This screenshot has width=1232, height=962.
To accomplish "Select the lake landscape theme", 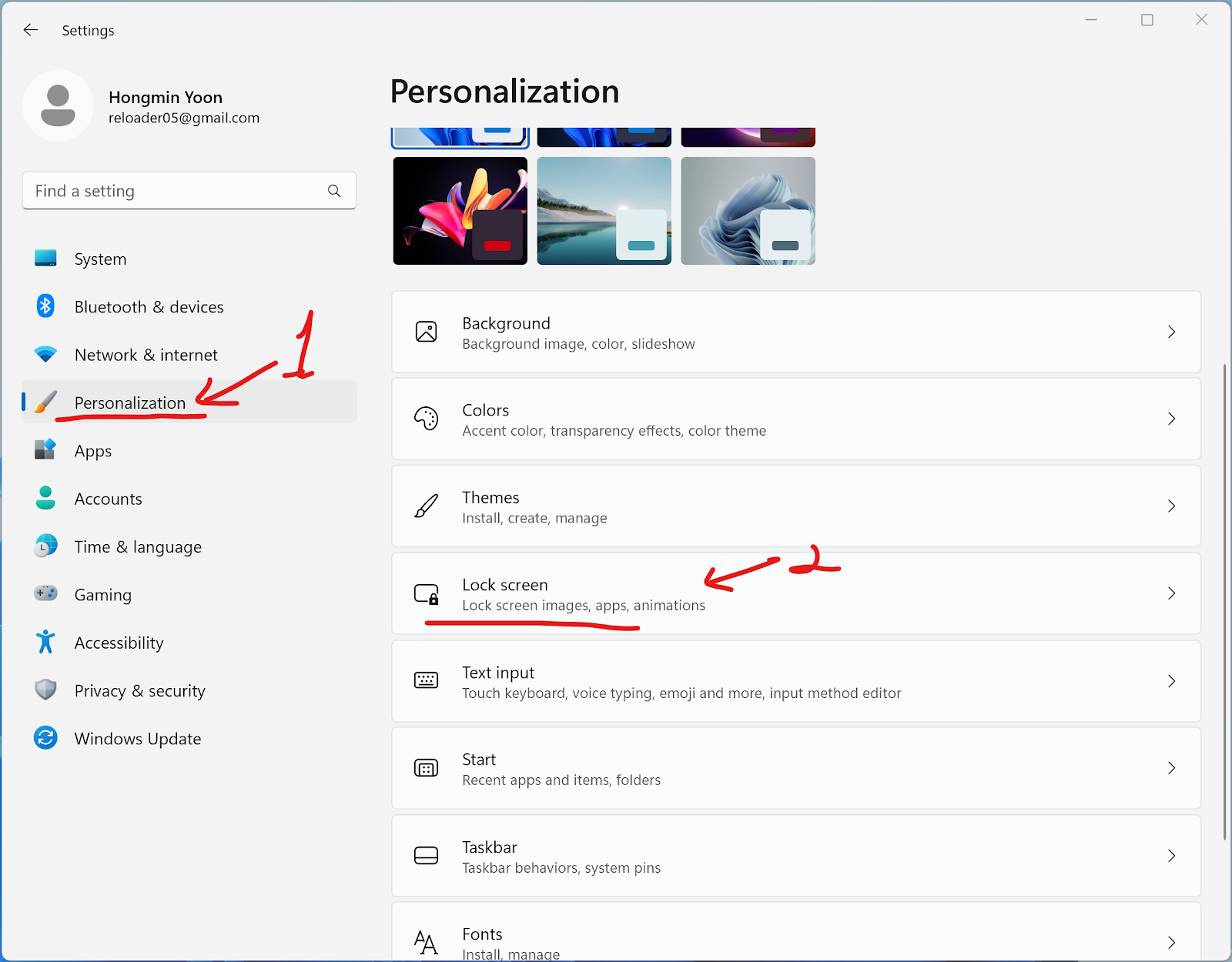I will 604,211.
